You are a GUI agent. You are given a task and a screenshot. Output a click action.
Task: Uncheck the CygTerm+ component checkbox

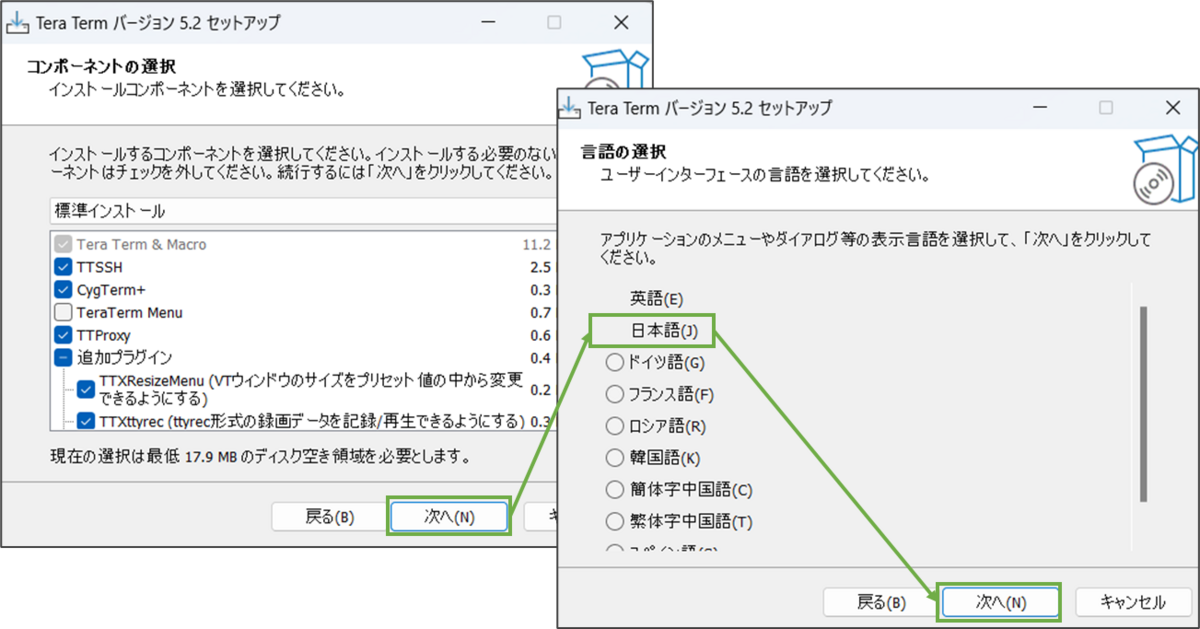63,290
